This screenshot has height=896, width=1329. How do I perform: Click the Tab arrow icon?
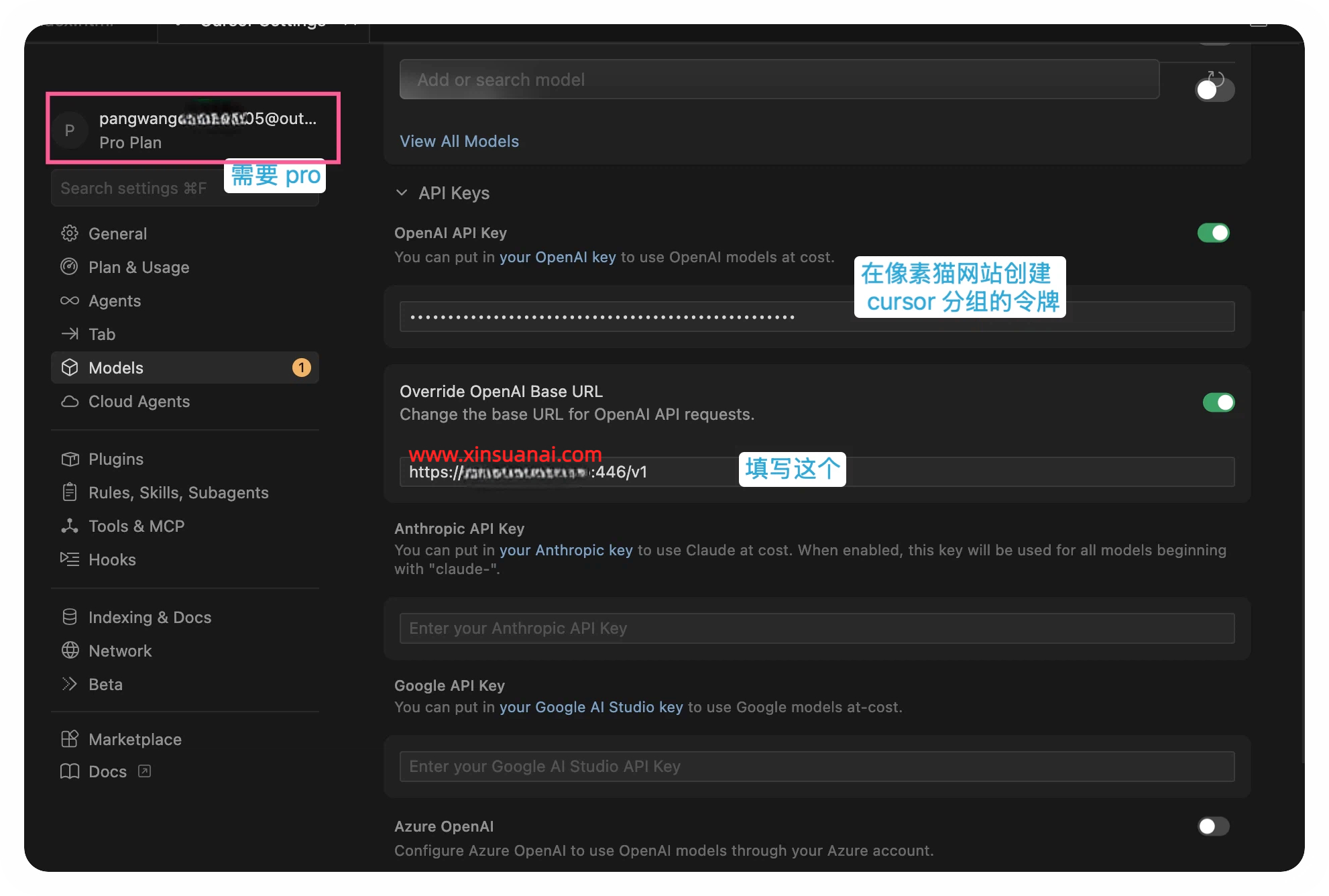coord(70,334)
